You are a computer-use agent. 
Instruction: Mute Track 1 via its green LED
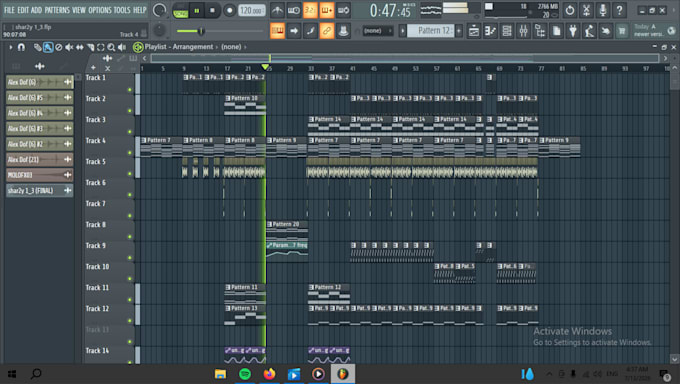click(130, 90)
